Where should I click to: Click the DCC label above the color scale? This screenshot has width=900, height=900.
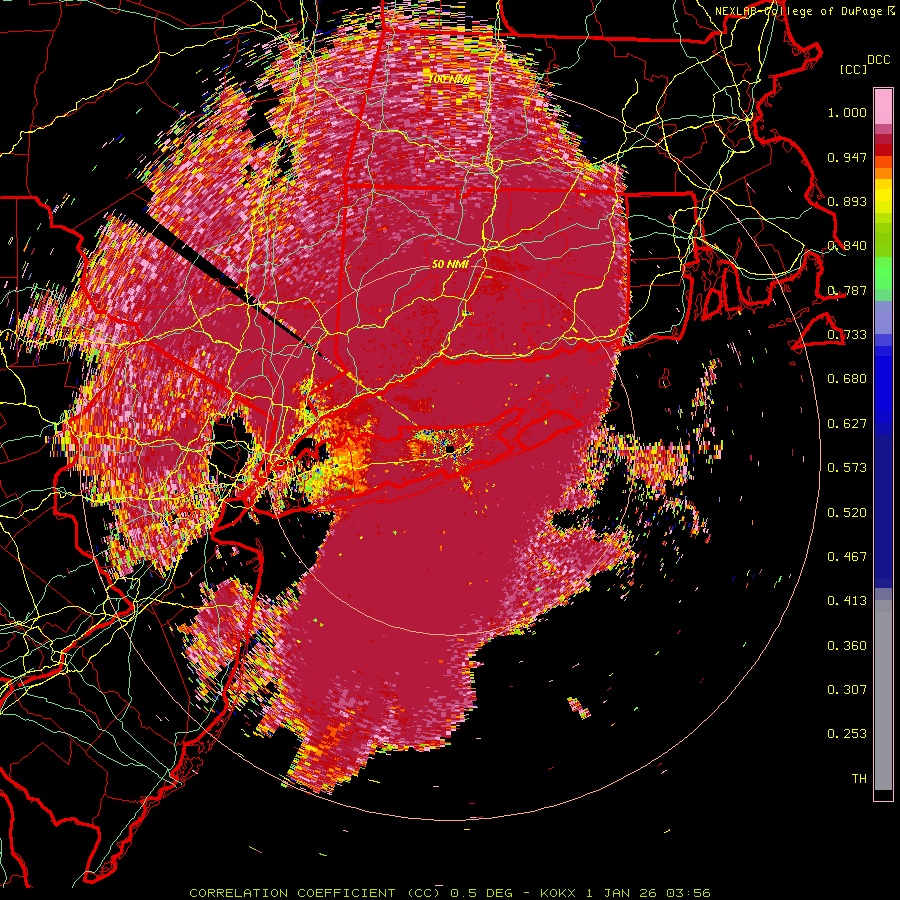pyautogui.click(x=878, y=59)
